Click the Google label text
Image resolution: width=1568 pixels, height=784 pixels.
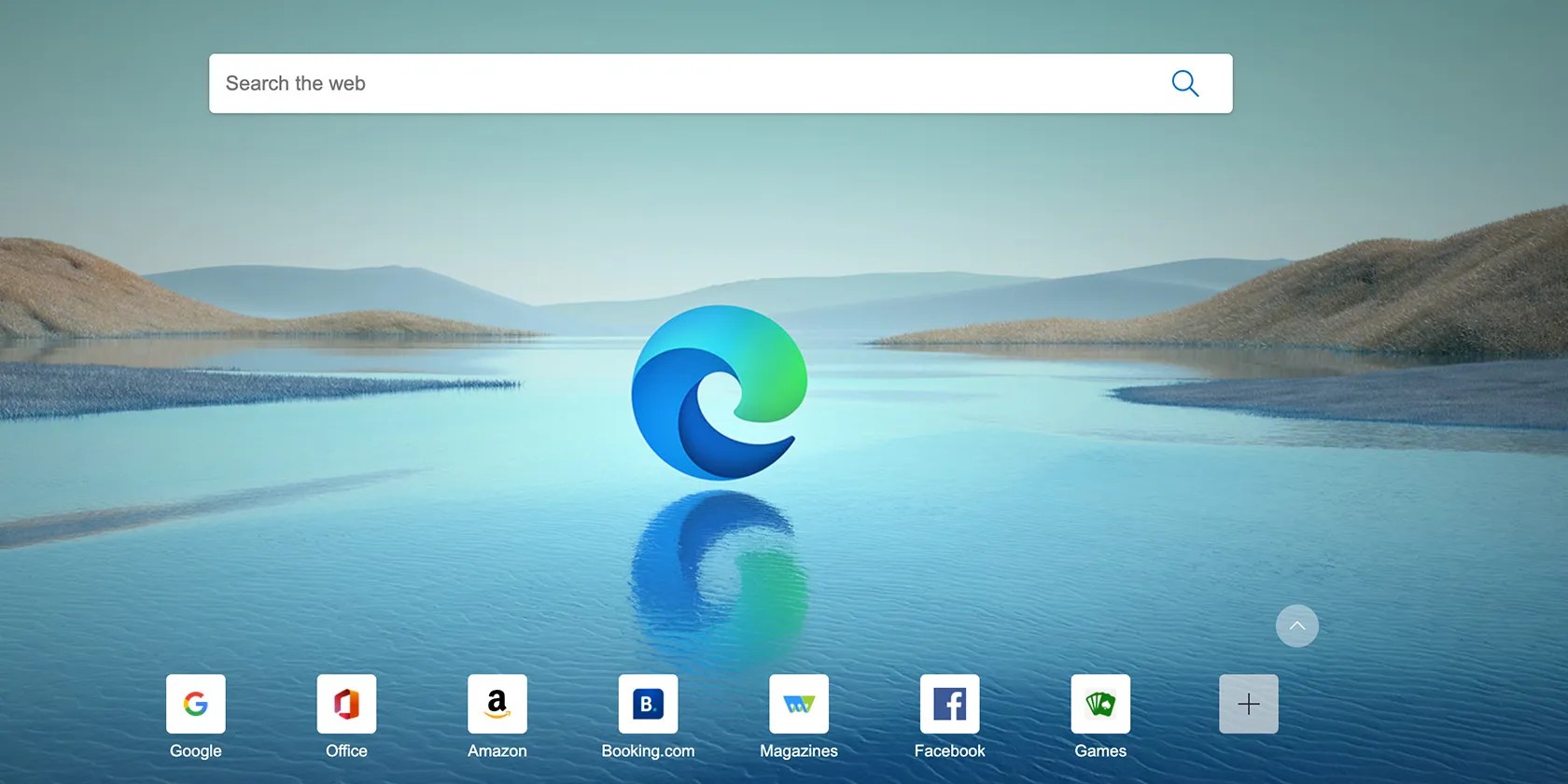tap(196, 751)
